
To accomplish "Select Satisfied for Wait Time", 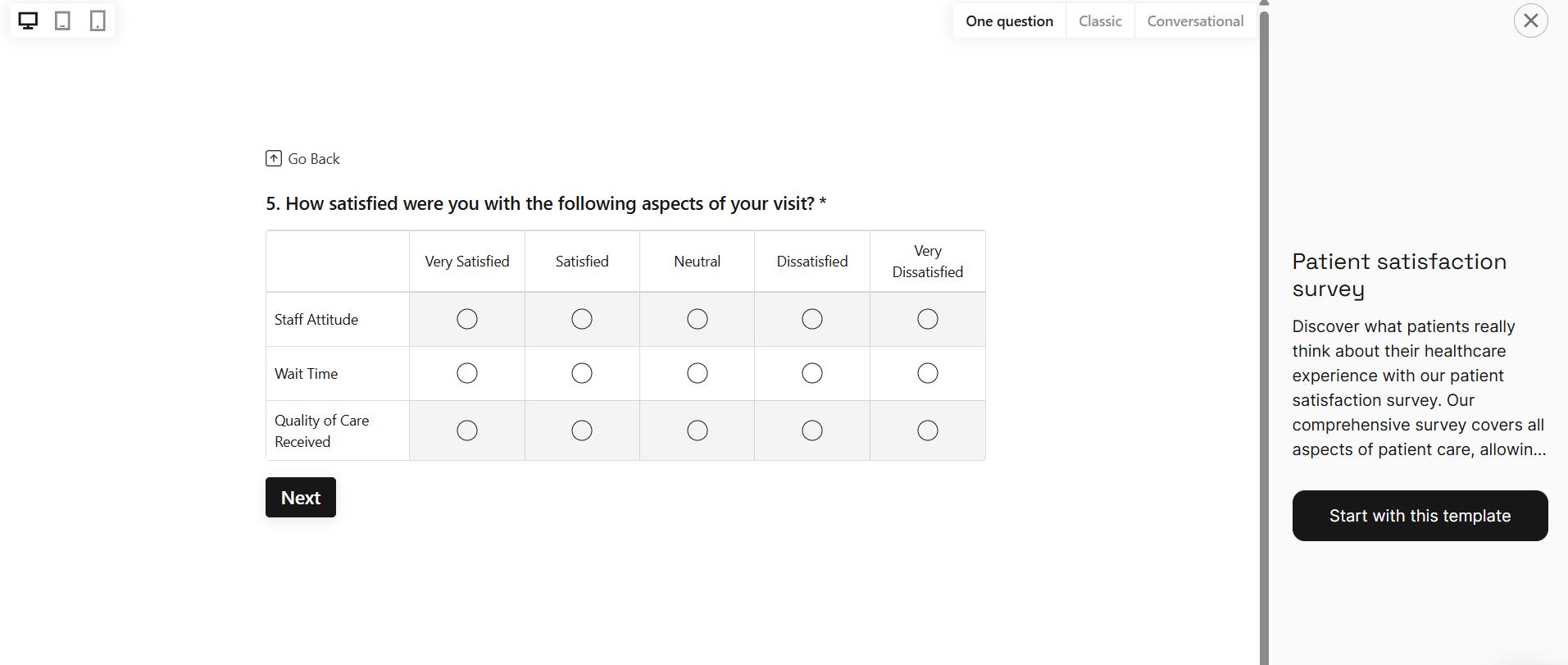I will (x=582, y=373).
